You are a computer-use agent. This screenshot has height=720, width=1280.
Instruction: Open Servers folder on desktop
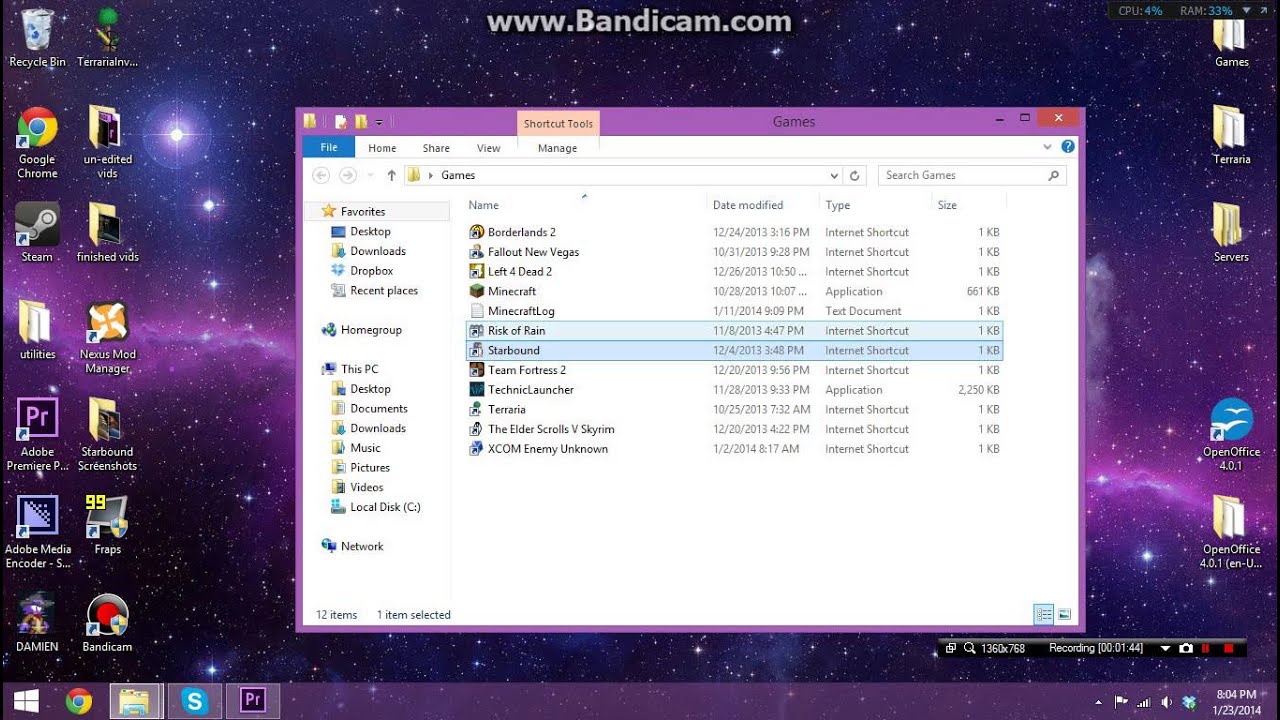1231,232
